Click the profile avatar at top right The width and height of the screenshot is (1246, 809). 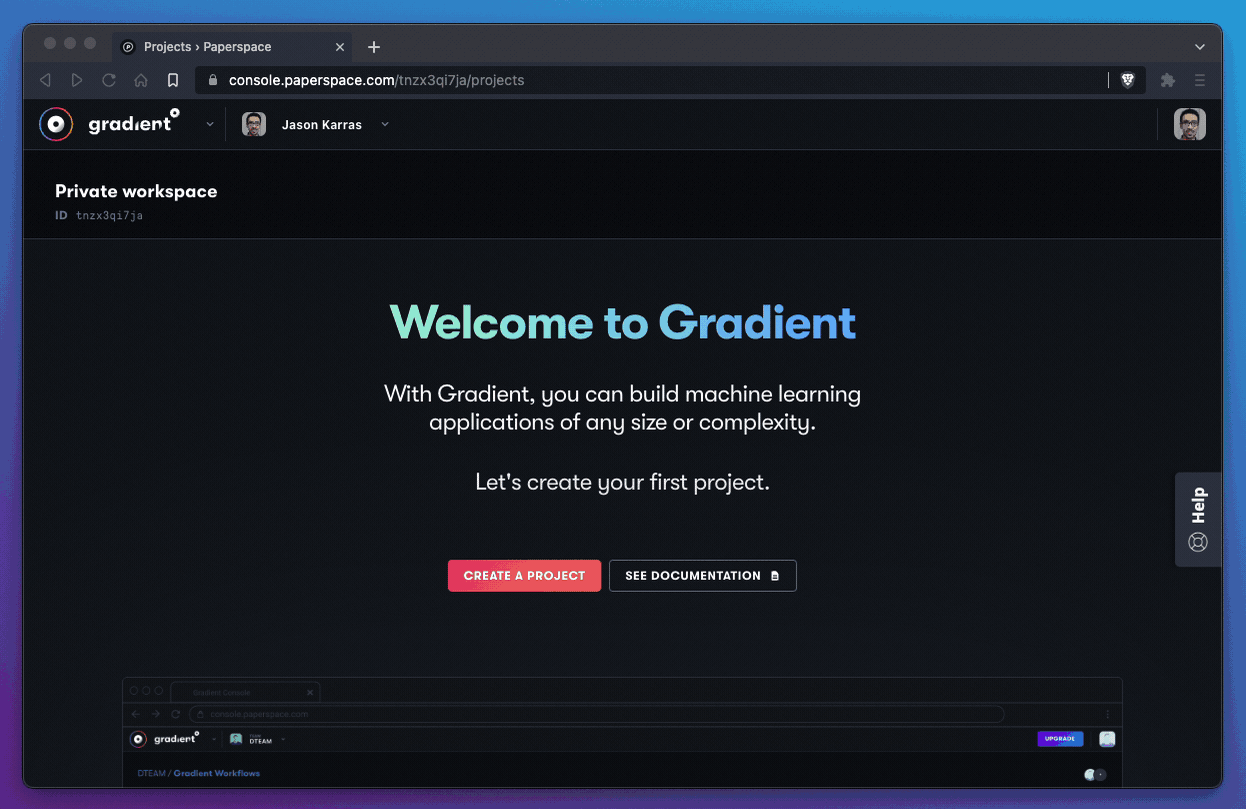[1189, 124]
